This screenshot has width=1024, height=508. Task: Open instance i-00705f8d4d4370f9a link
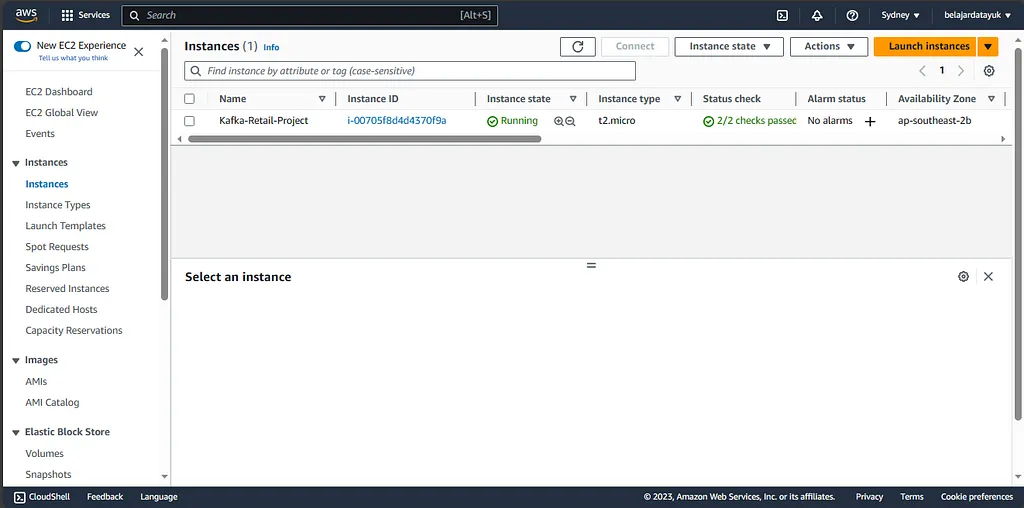pyautogui.click(x=397, y=121)
